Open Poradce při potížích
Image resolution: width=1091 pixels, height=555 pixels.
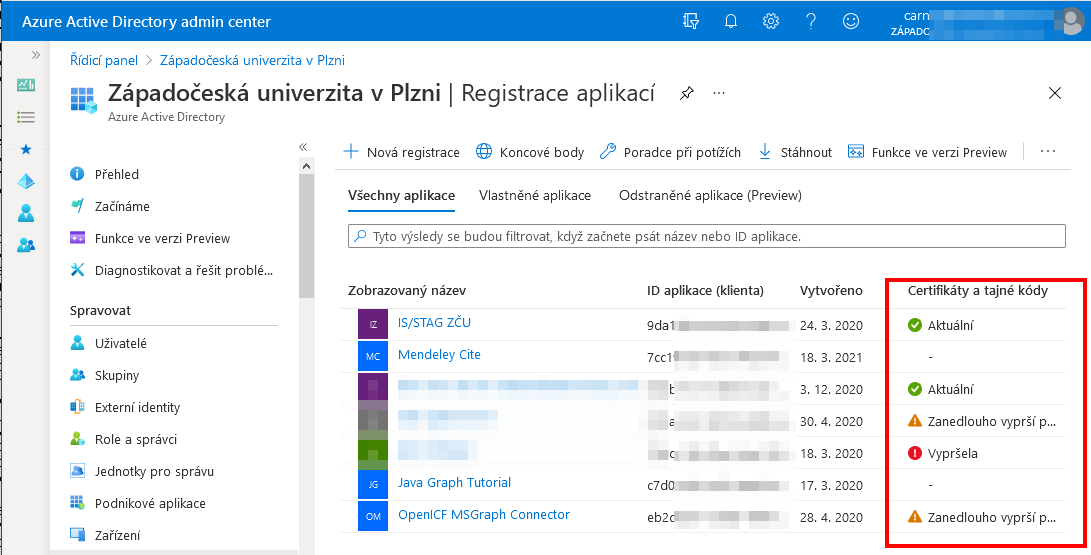670,152
